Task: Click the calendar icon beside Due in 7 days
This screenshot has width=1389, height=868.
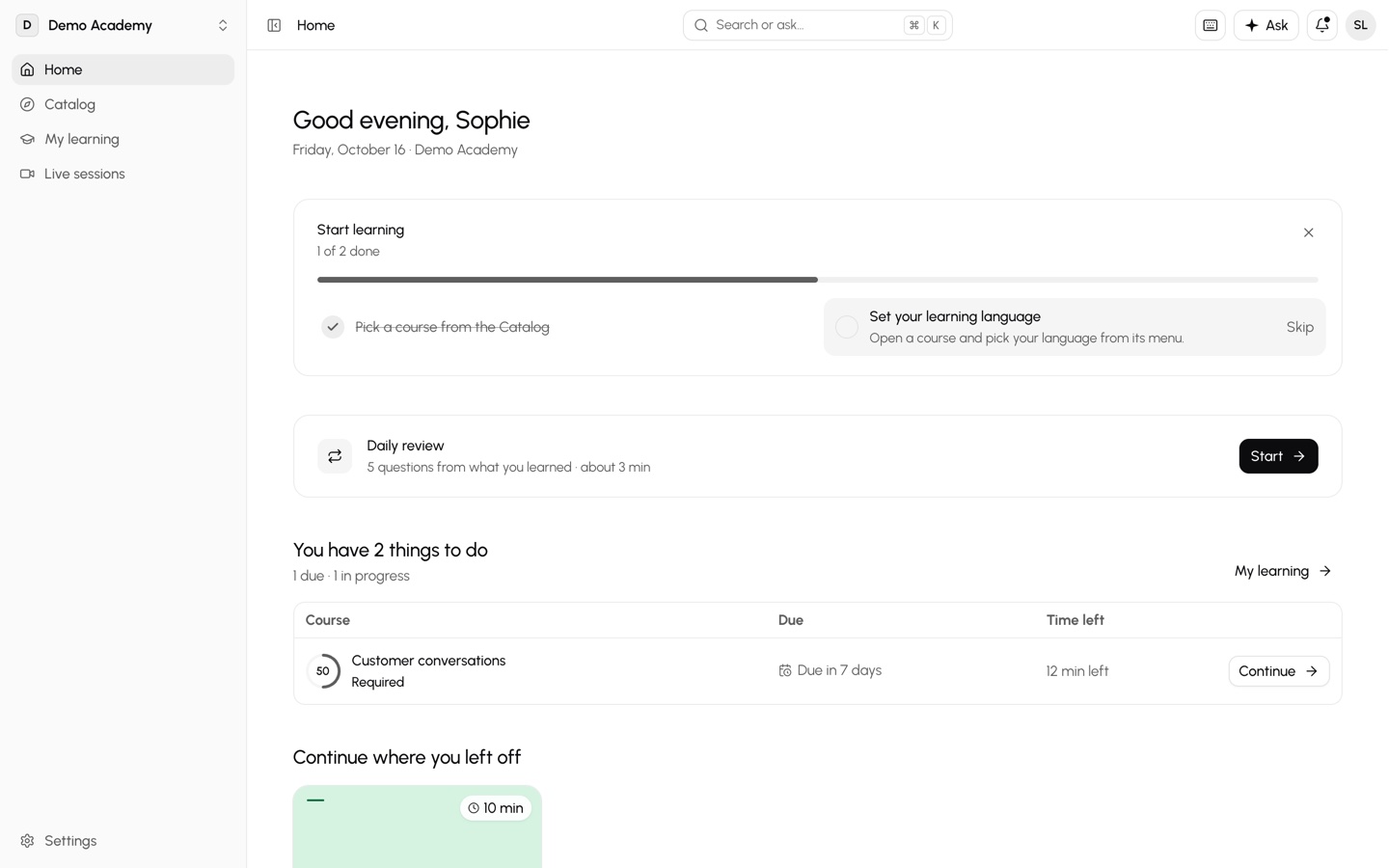Action: [785, 670]
